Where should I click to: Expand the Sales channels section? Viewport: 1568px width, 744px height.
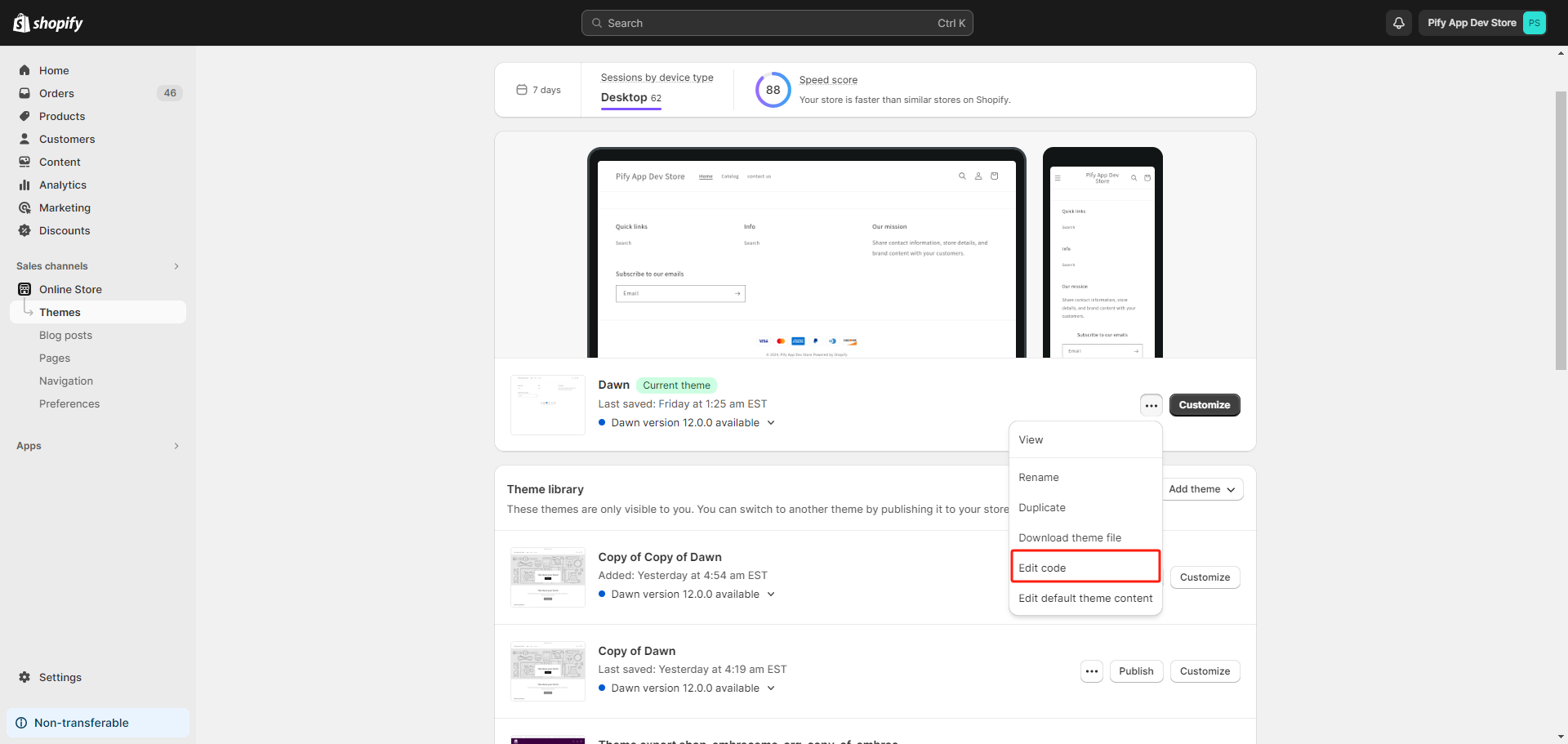(x=176, y=266)
